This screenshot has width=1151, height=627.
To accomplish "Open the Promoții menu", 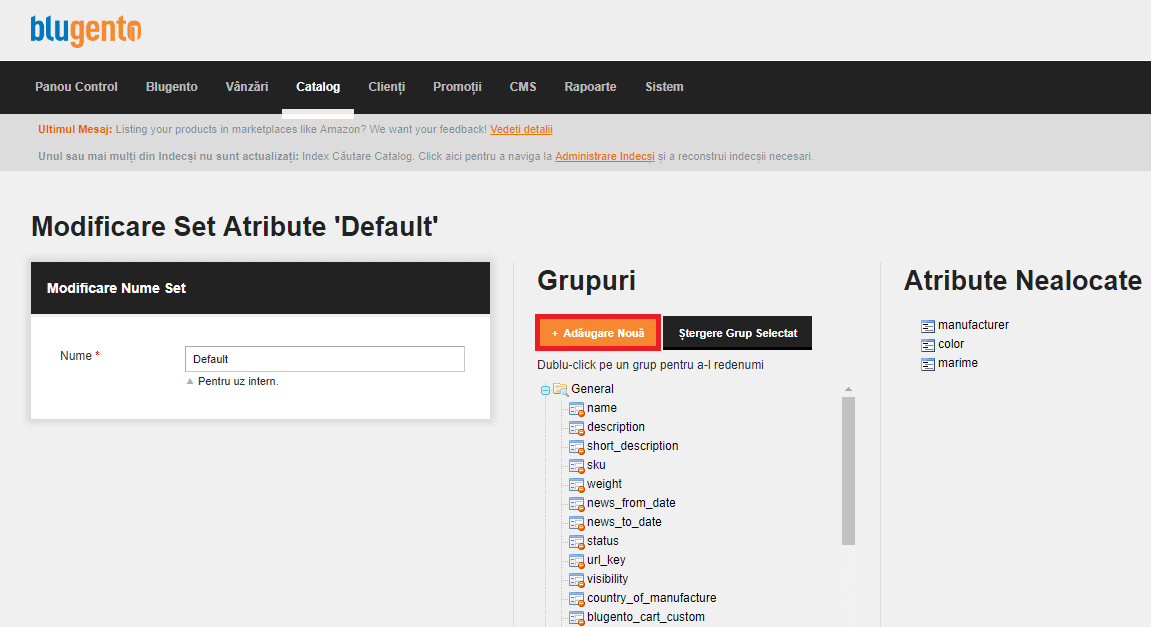I will click(x=457, y=87).
